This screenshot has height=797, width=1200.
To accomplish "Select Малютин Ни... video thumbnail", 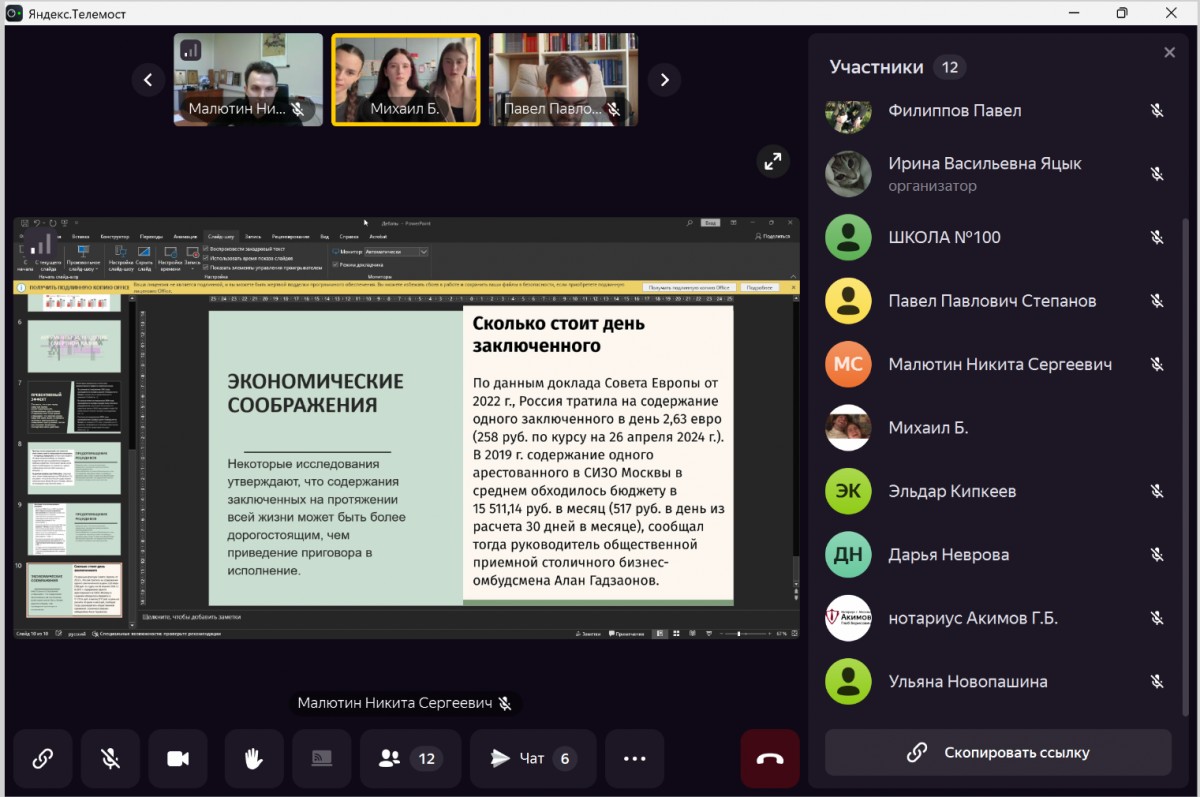I will coord(248,79).
